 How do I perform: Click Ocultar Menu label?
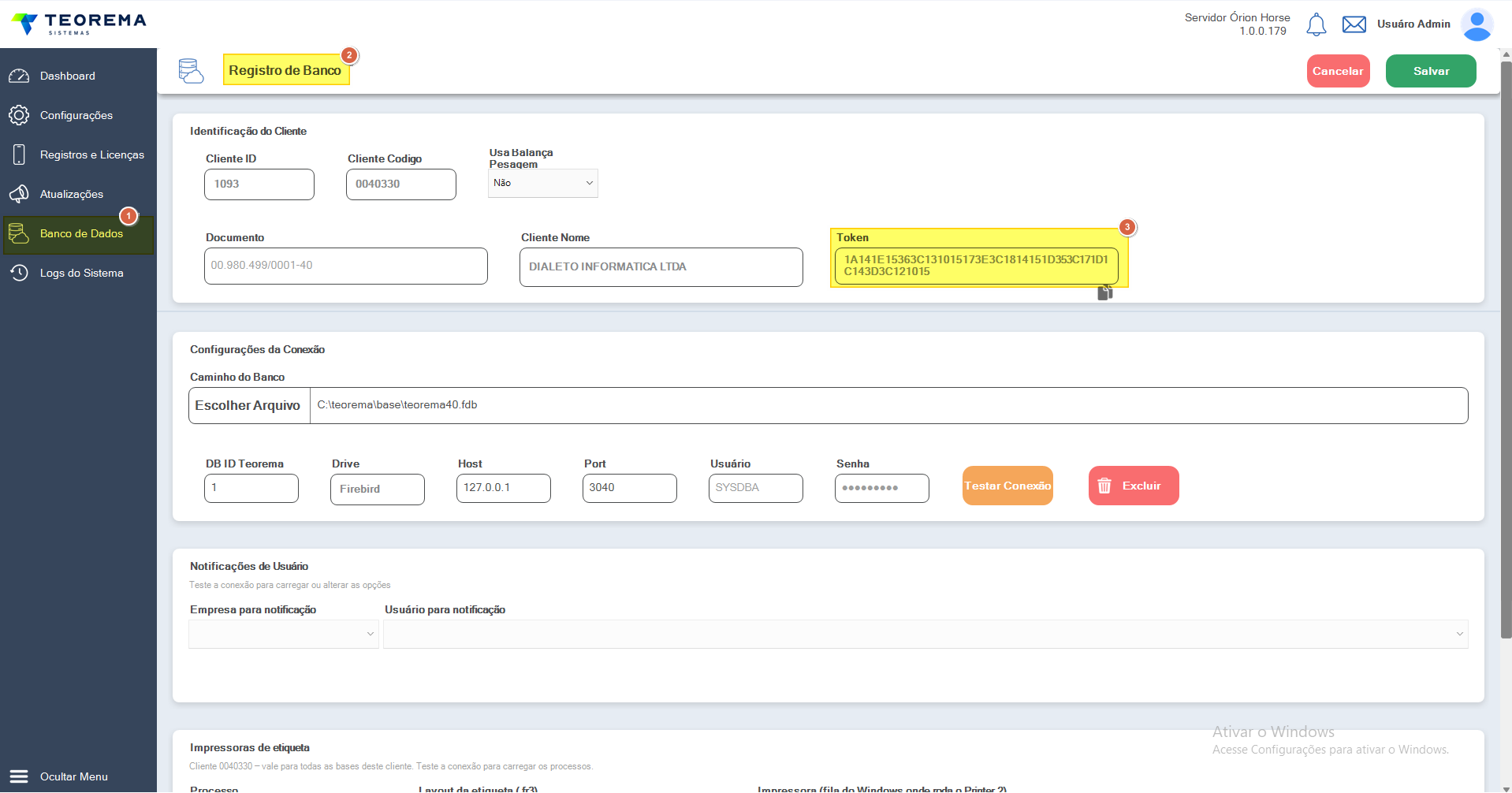click(x=74, y=776)
